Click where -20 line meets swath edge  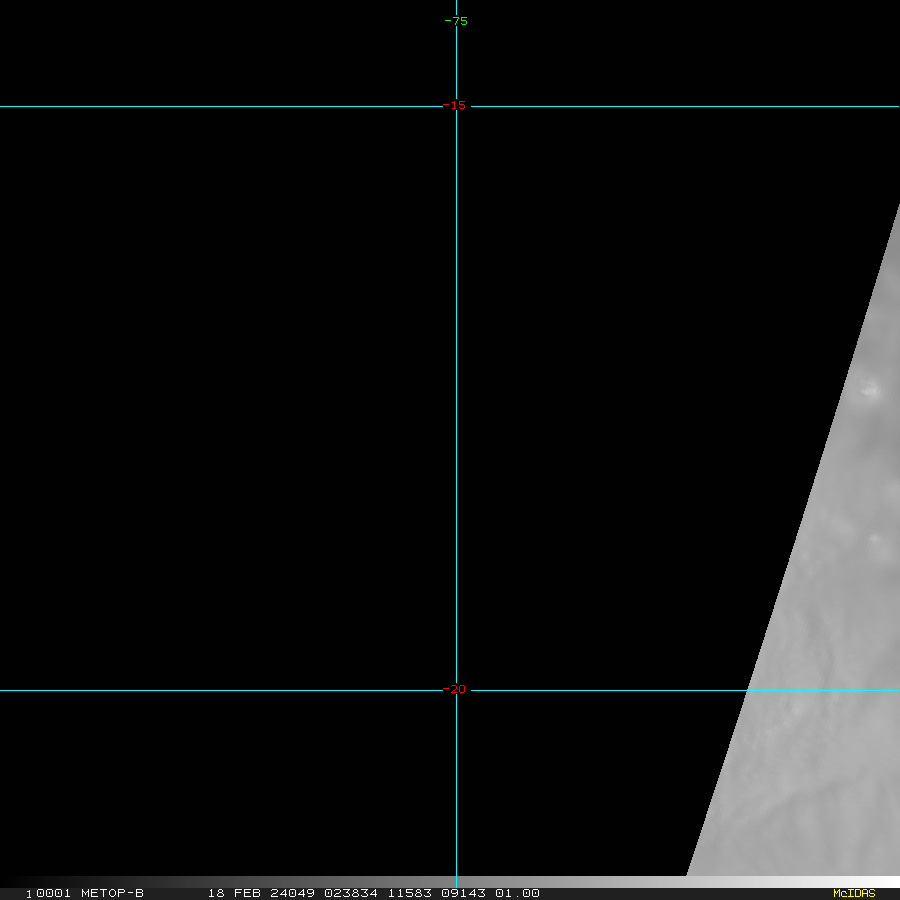coord(748,690)
